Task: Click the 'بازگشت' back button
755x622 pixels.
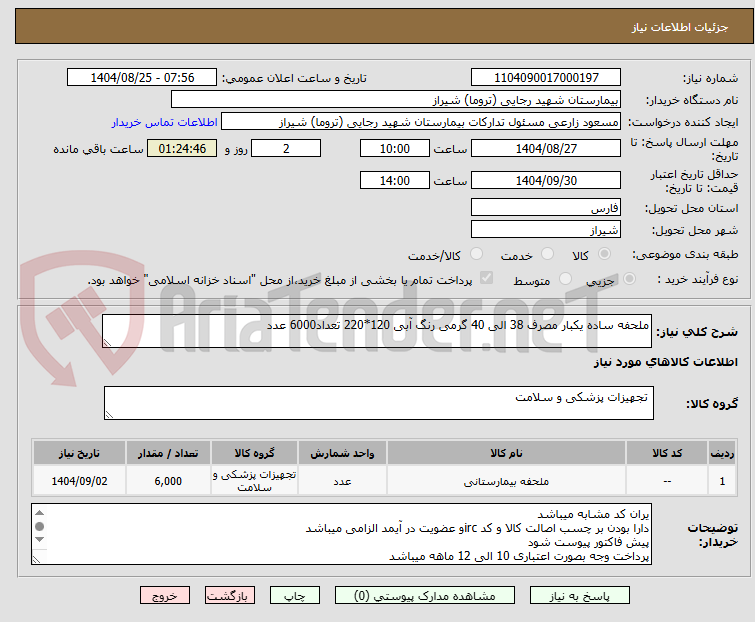Action: pos(230,596)
